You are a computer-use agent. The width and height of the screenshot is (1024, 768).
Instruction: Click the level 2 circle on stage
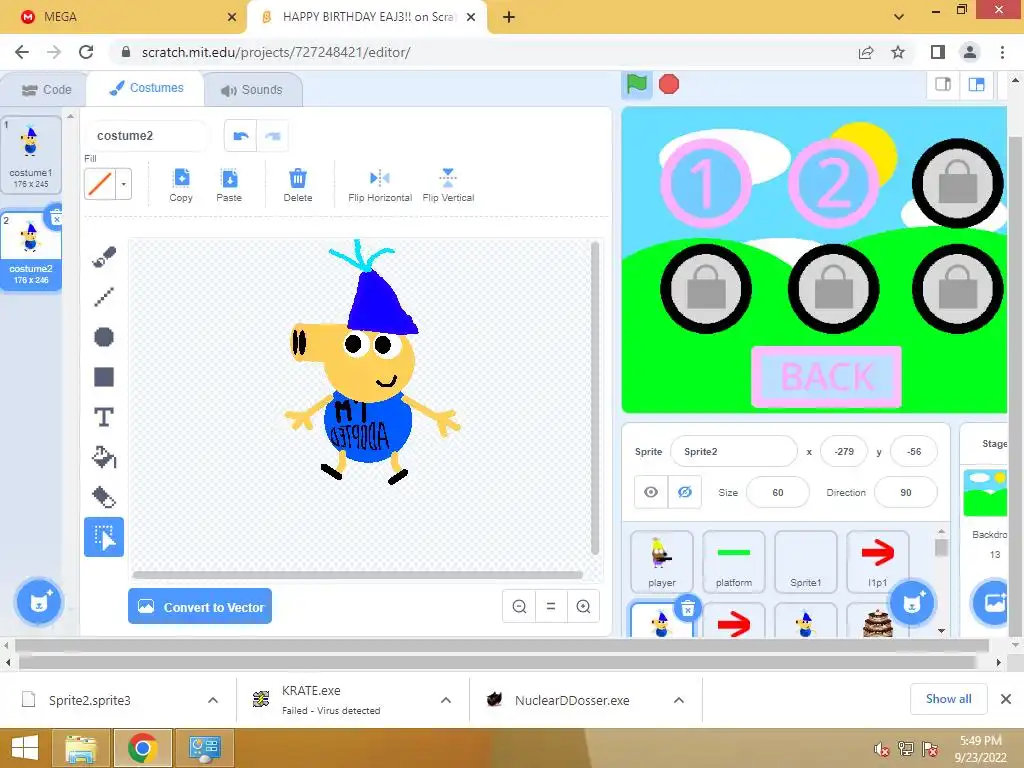(x=833, y=183)
